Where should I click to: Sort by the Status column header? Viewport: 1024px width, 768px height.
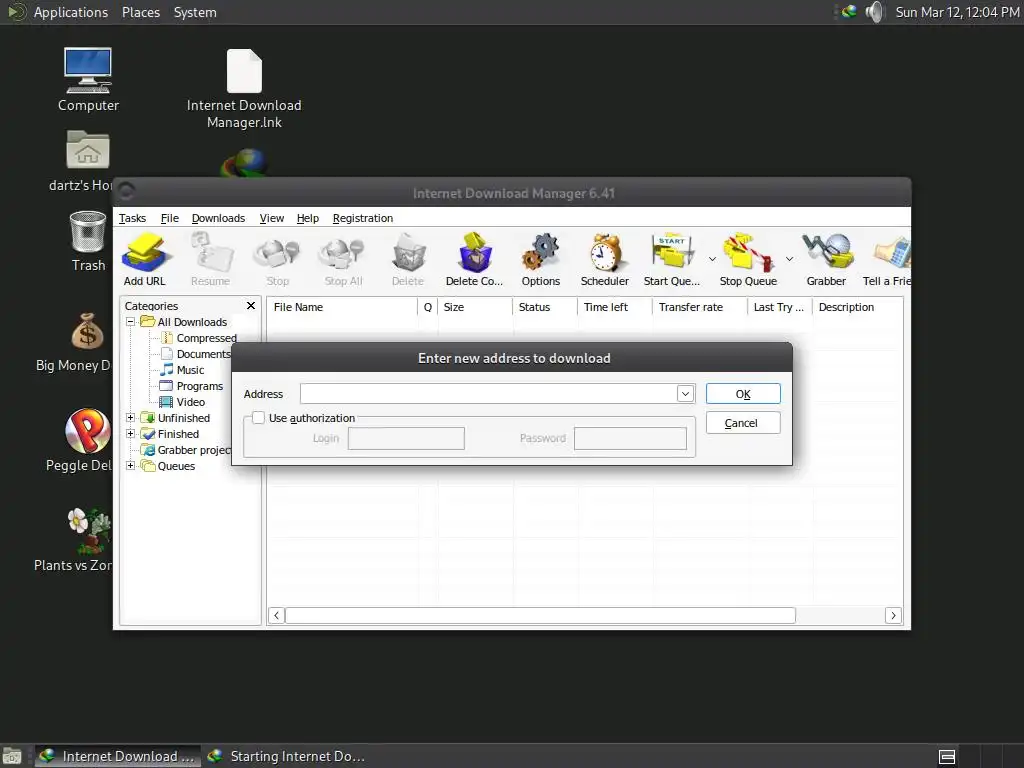tap(545, 307)
